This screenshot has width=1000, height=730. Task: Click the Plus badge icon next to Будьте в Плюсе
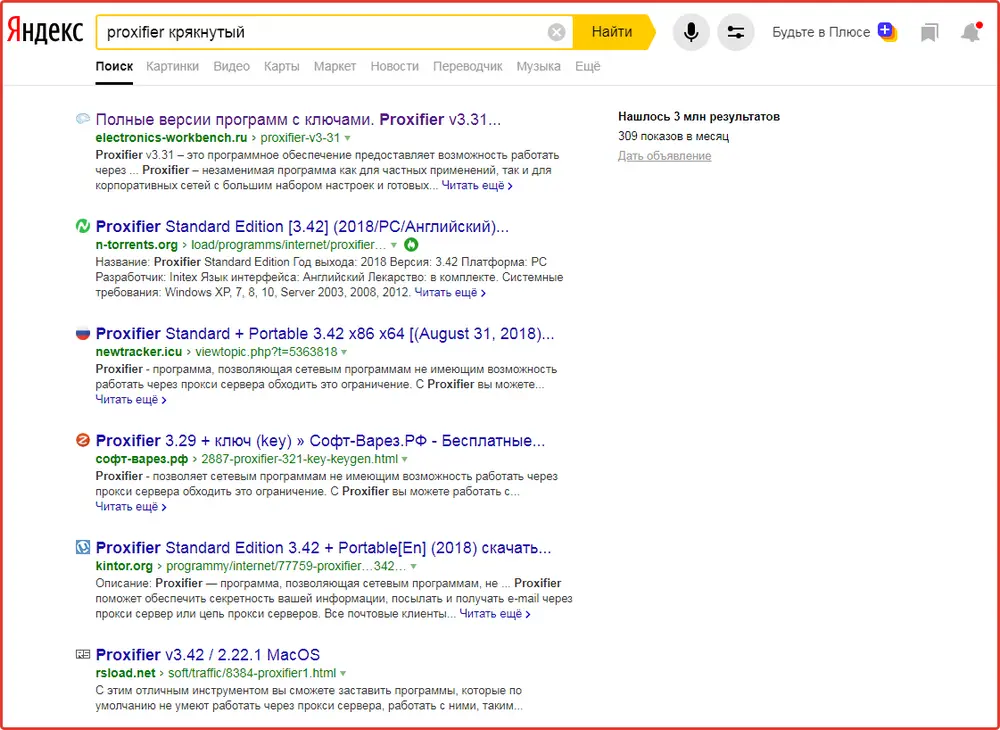click(886, 32)
